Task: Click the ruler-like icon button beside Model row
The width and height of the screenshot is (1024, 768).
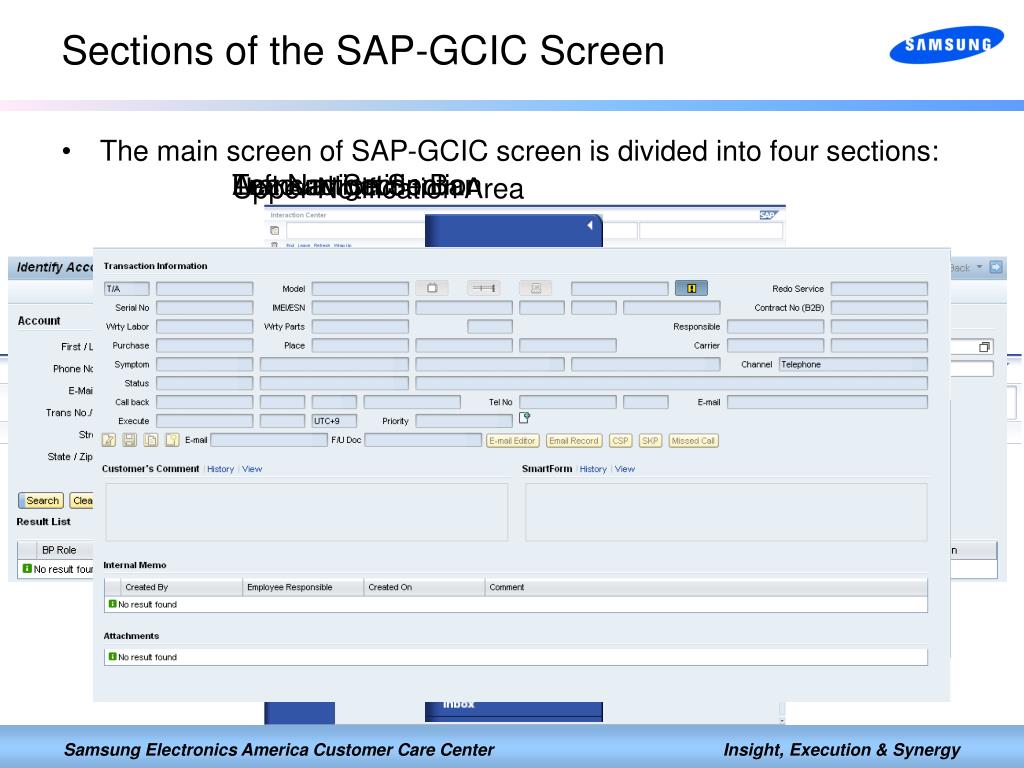Action: coord(484,288)
